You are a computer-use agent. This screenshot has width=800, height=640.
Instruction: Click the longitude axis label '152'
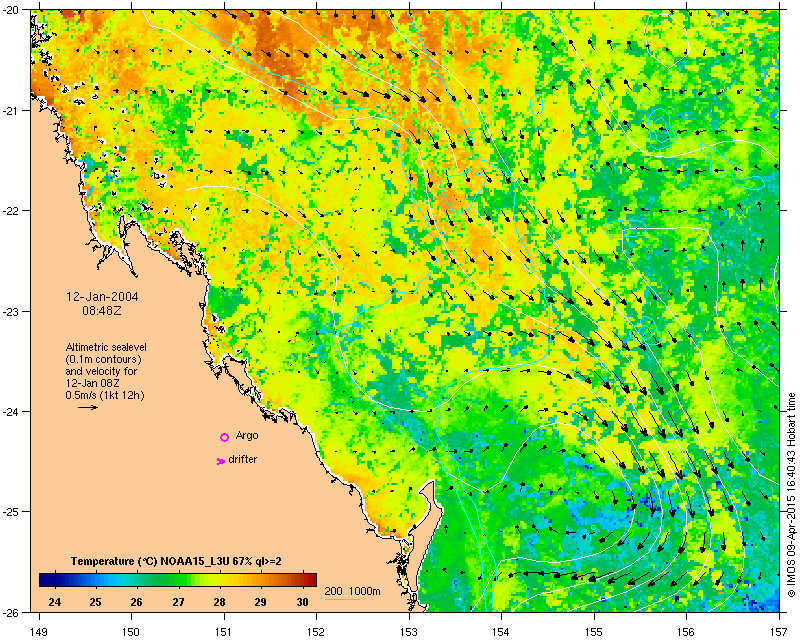pos(316,632)
